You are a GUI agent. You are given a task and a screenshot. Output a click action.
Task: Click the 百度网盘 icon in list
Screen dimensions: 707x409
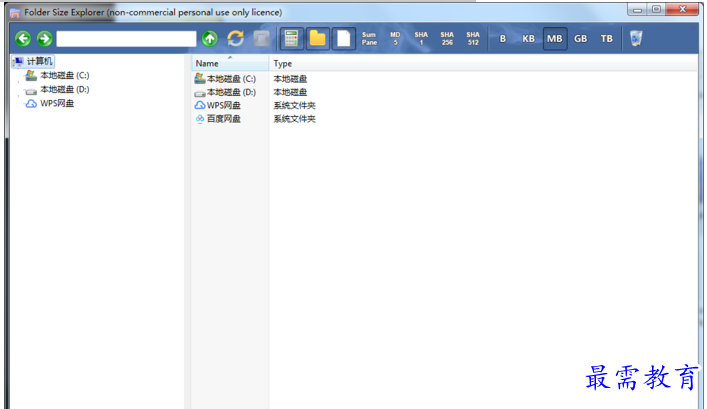coord(200,119)
